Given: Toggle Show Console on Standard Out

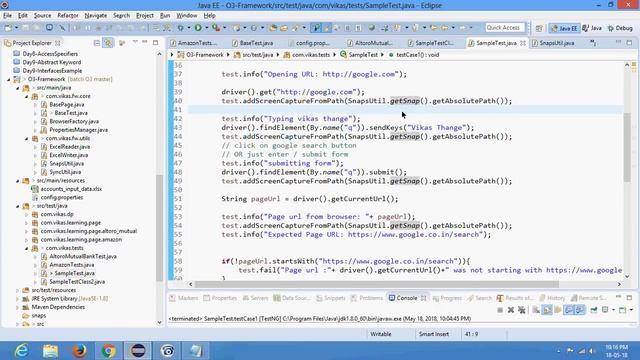Looking at the screenshot, I should (569, 310).
